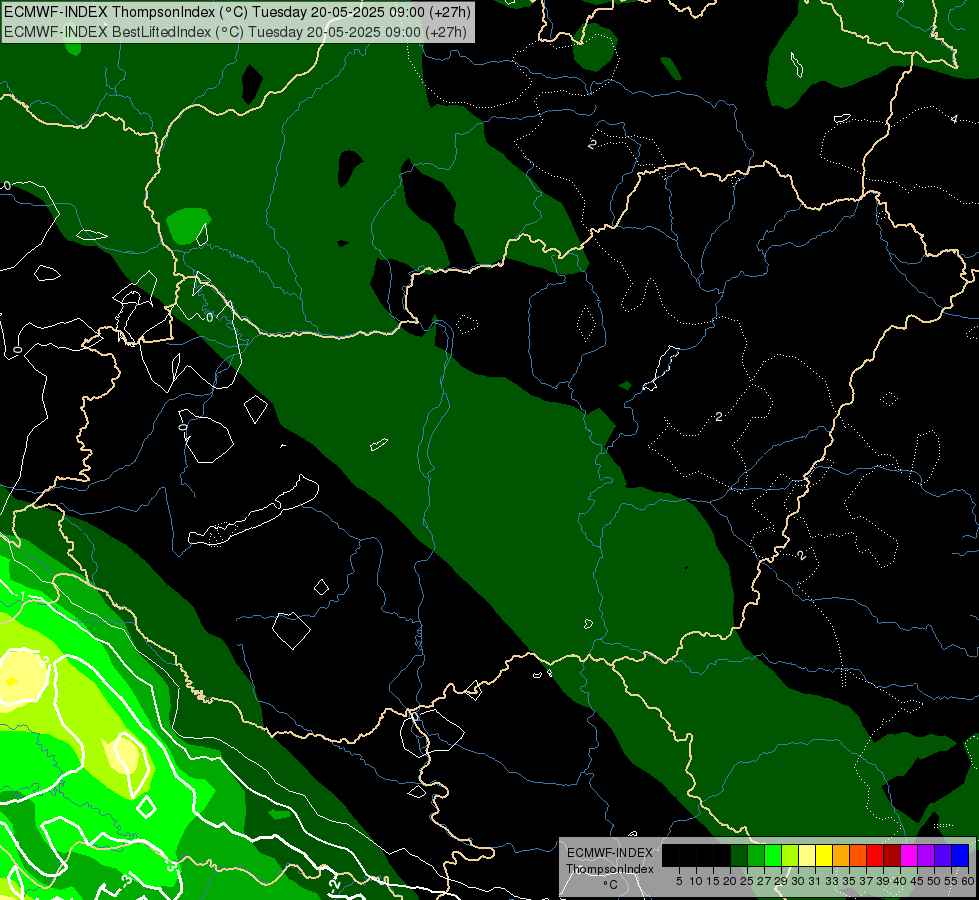Click the 'ECMWF-INDEX' title in the legend
This screenshot has height=900, width=979.
pos(610,853)
